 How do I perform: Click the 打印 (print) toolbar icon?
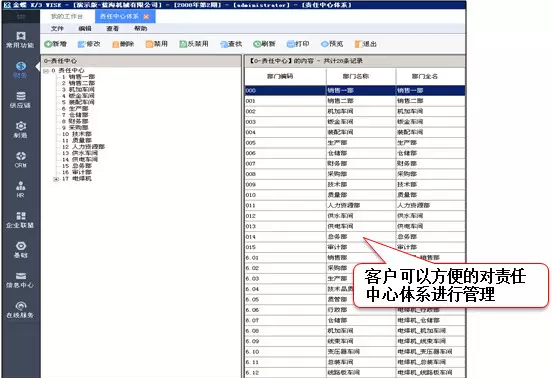(298, 44)
